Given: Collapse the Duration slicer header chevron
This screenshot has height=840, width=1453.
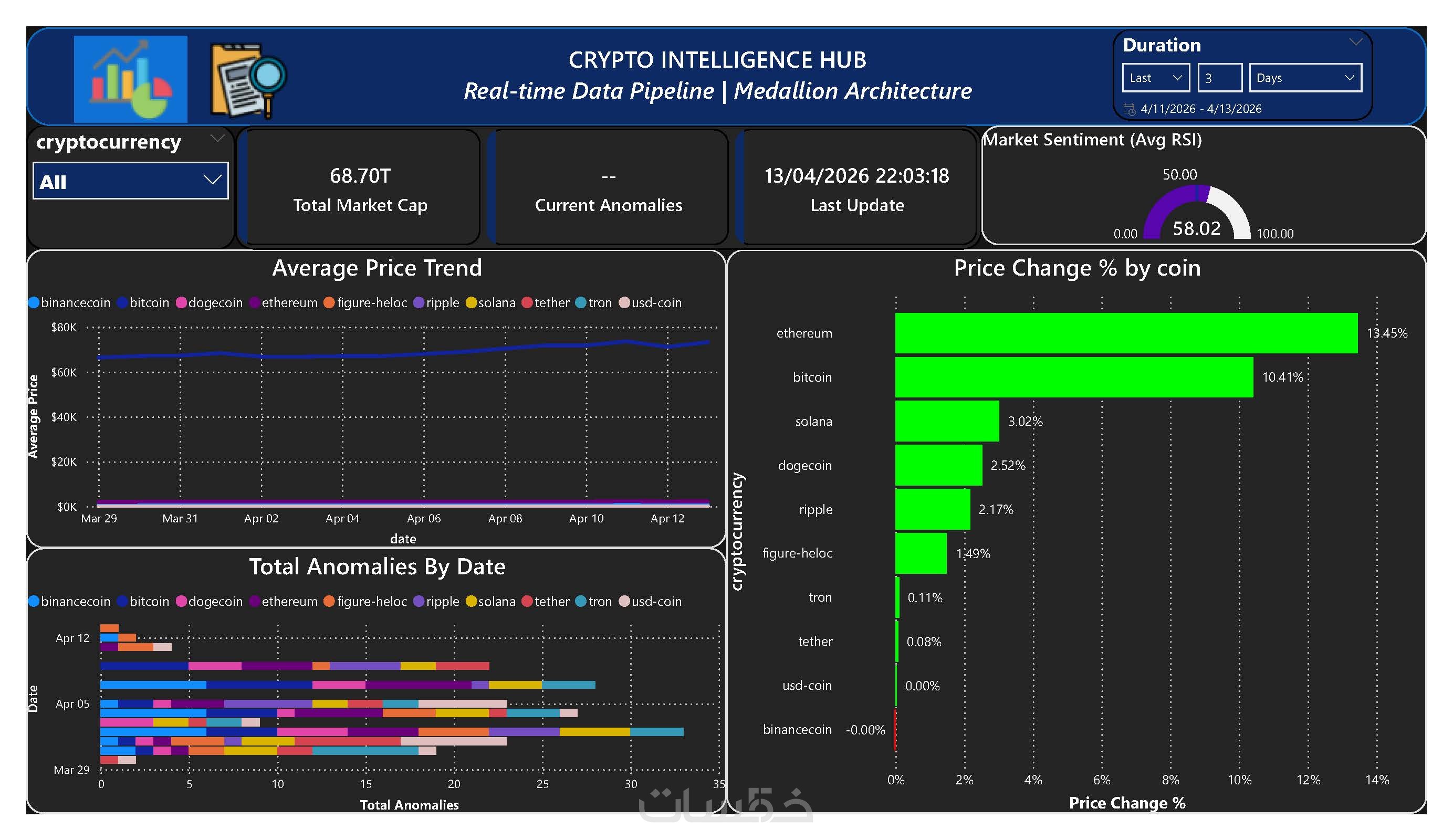Looking at the screenshot, I should pyautogui.click(x=1355, y=41).
